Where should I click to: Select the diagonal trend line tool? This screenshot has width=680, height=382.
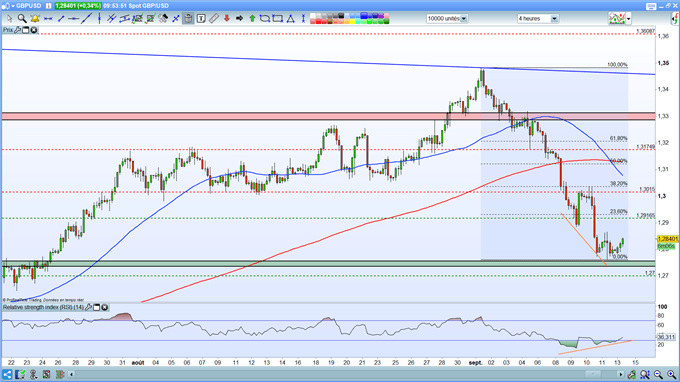86,19
